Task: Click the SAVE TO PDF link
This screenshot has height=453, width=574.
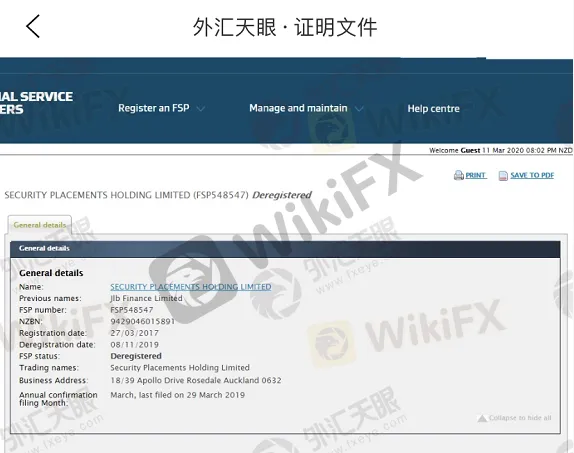Action: click(532, 175)
